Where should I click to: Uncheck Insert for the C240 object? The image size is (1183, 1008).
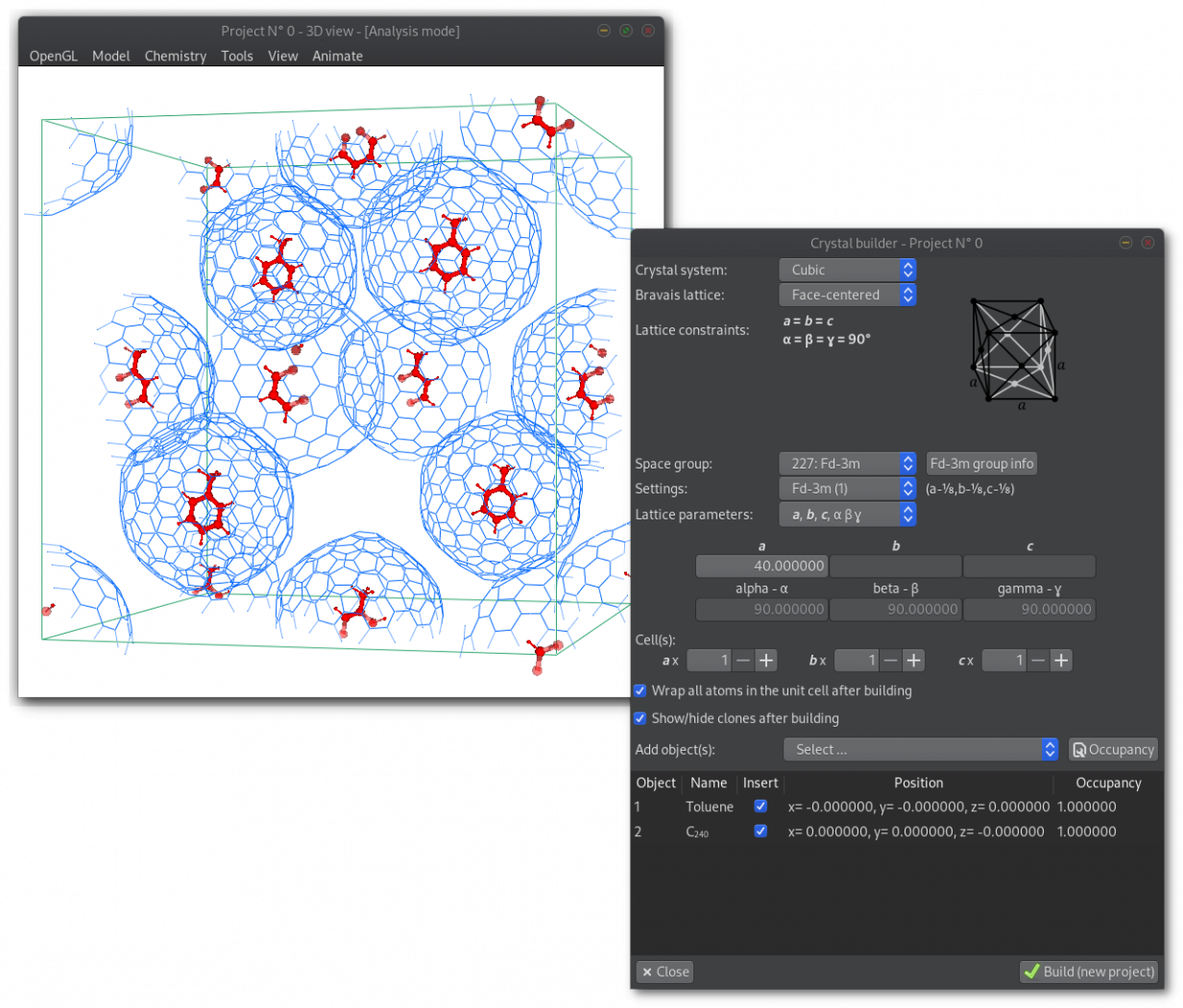pos(760,831)
